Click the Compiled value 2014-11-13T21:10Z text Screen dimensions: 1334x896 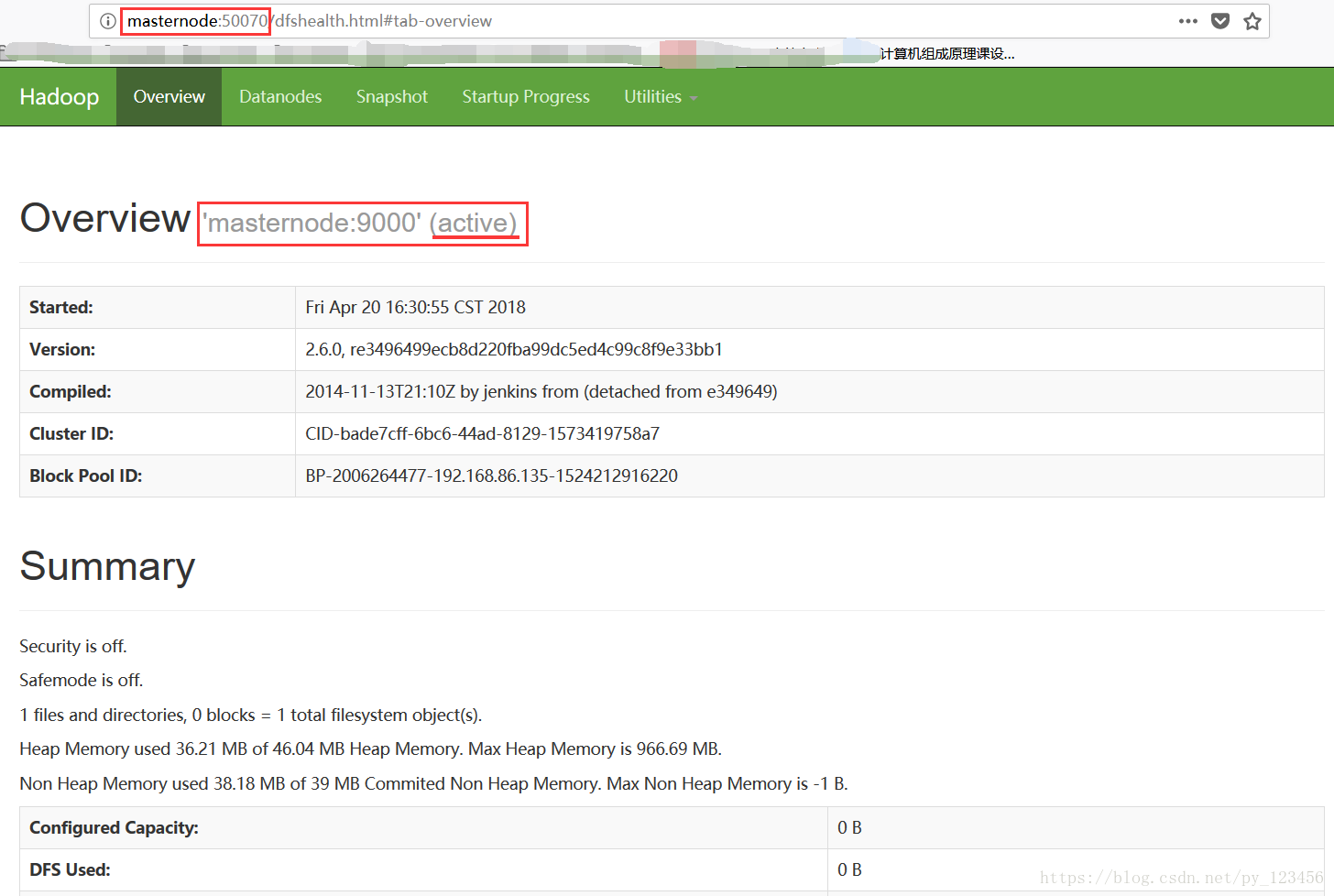541,392
